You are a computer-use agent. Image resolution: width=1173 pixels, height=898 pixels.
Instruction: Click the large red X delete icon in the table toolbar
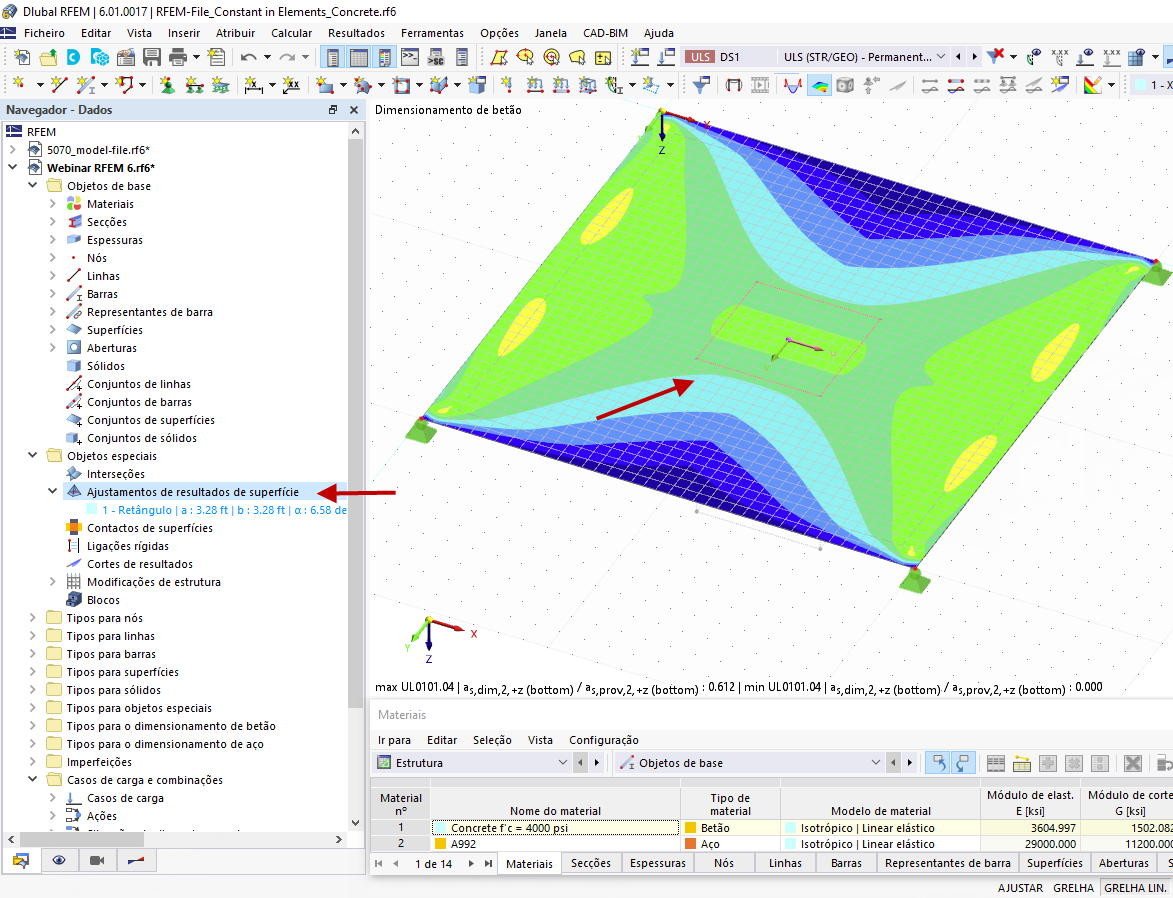(1133, 763)
